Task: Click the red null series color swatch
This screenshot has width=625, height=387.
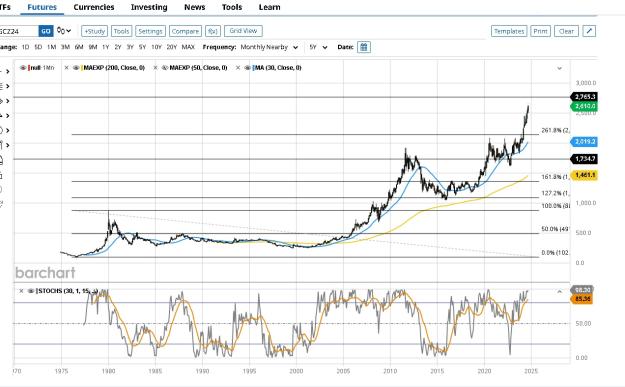Action: coord(29,68)
